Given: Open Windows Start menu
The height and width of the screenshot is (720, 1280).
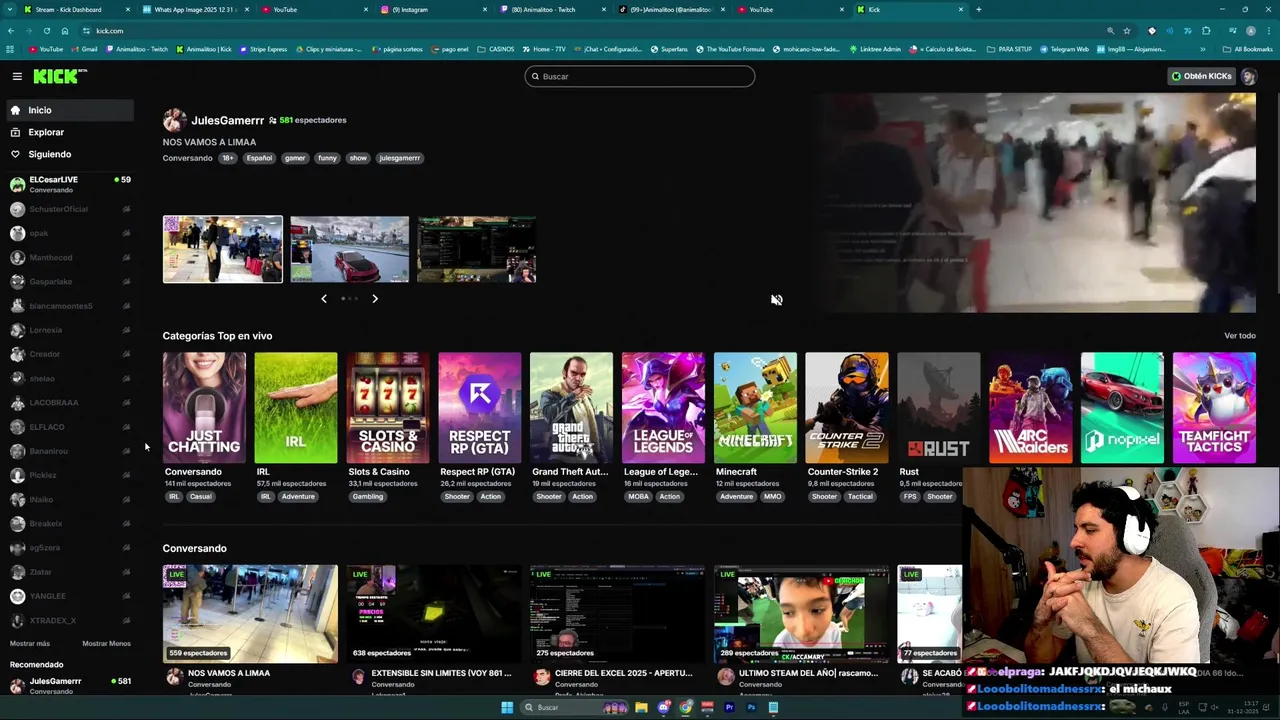Looking at the screenshot, I should (x=507, y=707).
